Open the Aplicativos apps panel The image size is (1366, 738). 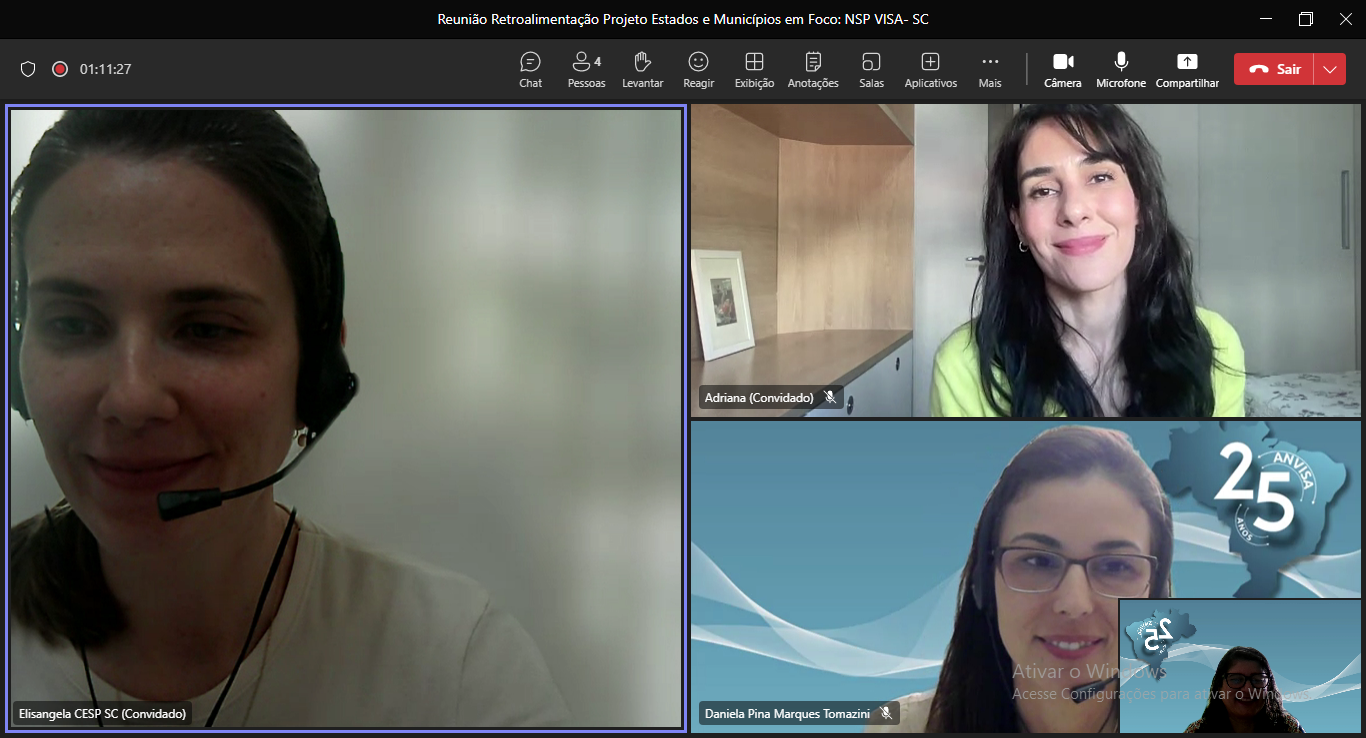pyautogui.click(x=930, y=69)
